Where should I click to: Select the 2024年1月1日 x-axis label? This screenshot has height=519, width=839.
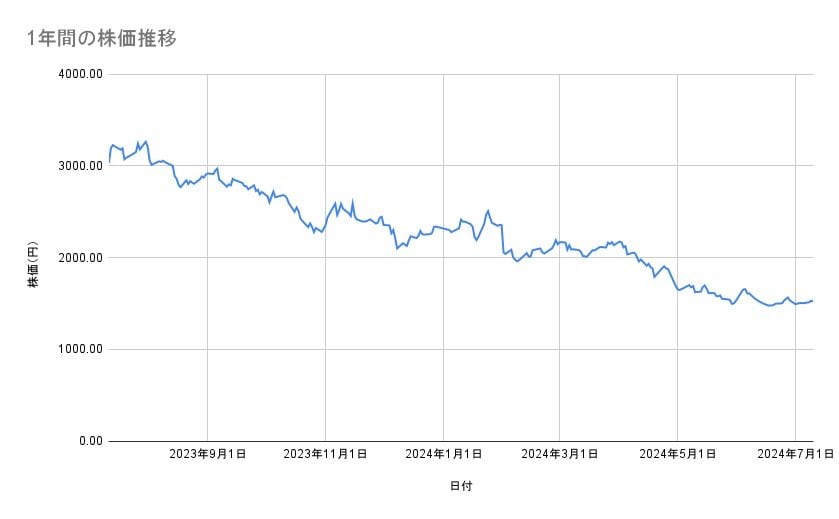pos(443,454)
